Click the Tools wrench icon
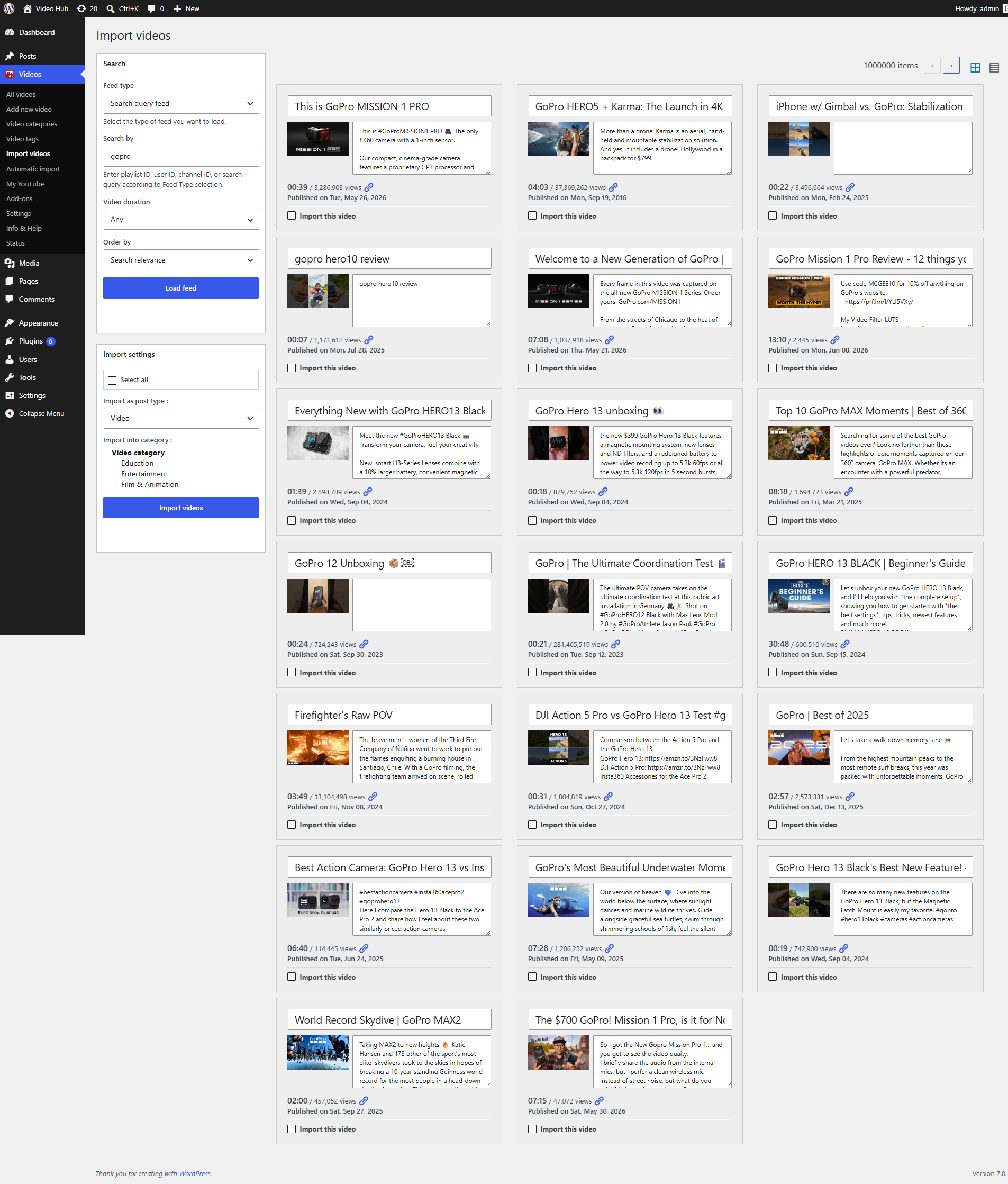Screen dimensions: 1008x1184 (x=9, y=378)
